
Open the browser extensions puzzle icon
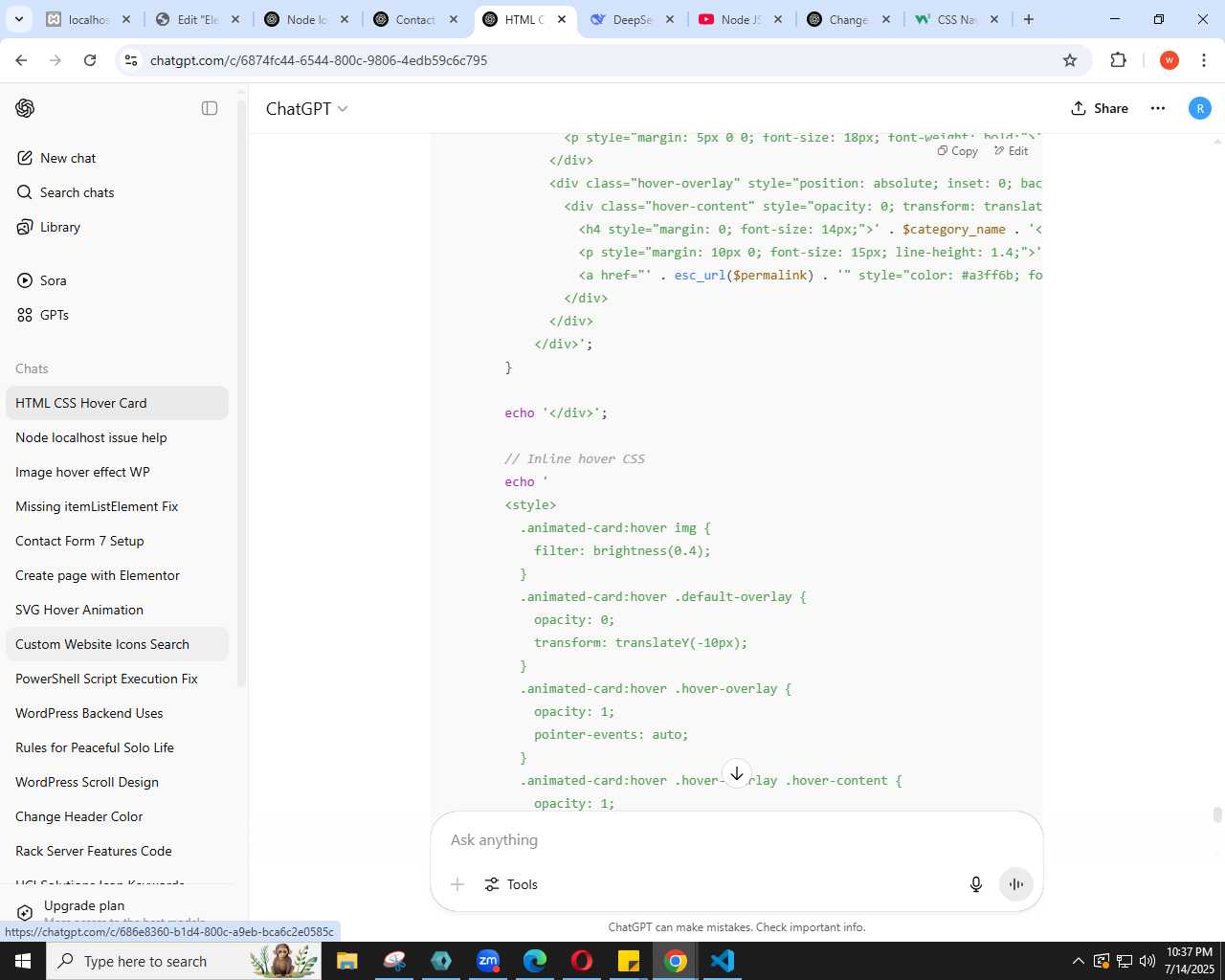[1118, 60]
